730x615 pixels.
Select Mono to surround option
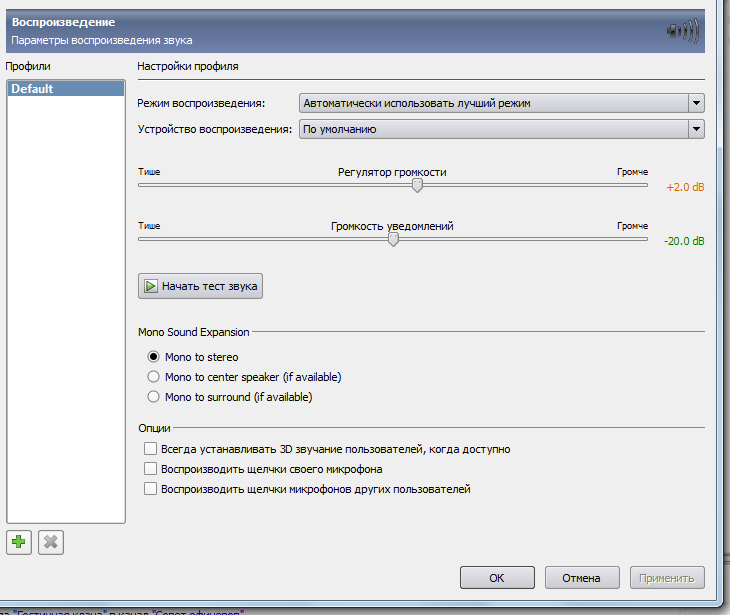click(x=154, y=397)
